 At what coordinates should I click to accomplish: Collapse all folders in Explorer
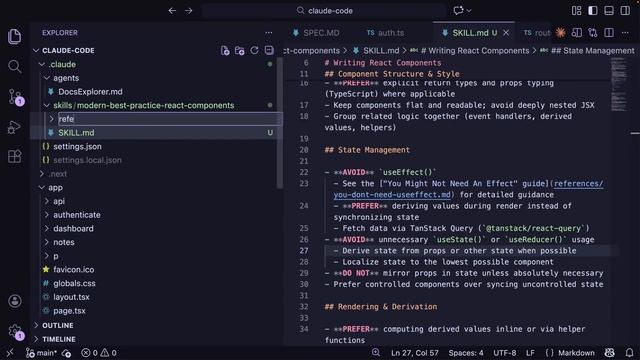pos(269,51)
